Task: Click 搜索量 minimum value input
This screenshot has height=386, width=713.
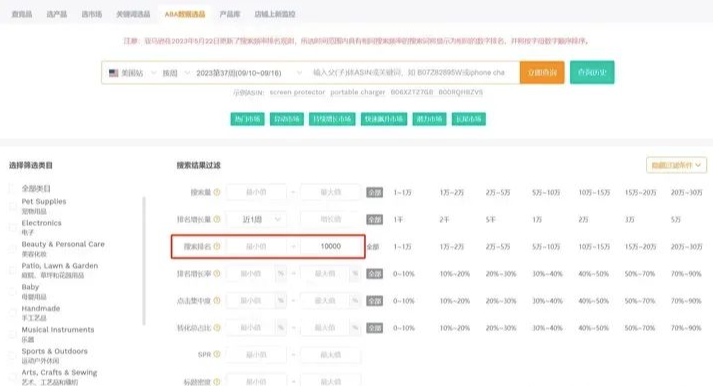Action: point(256,192)
